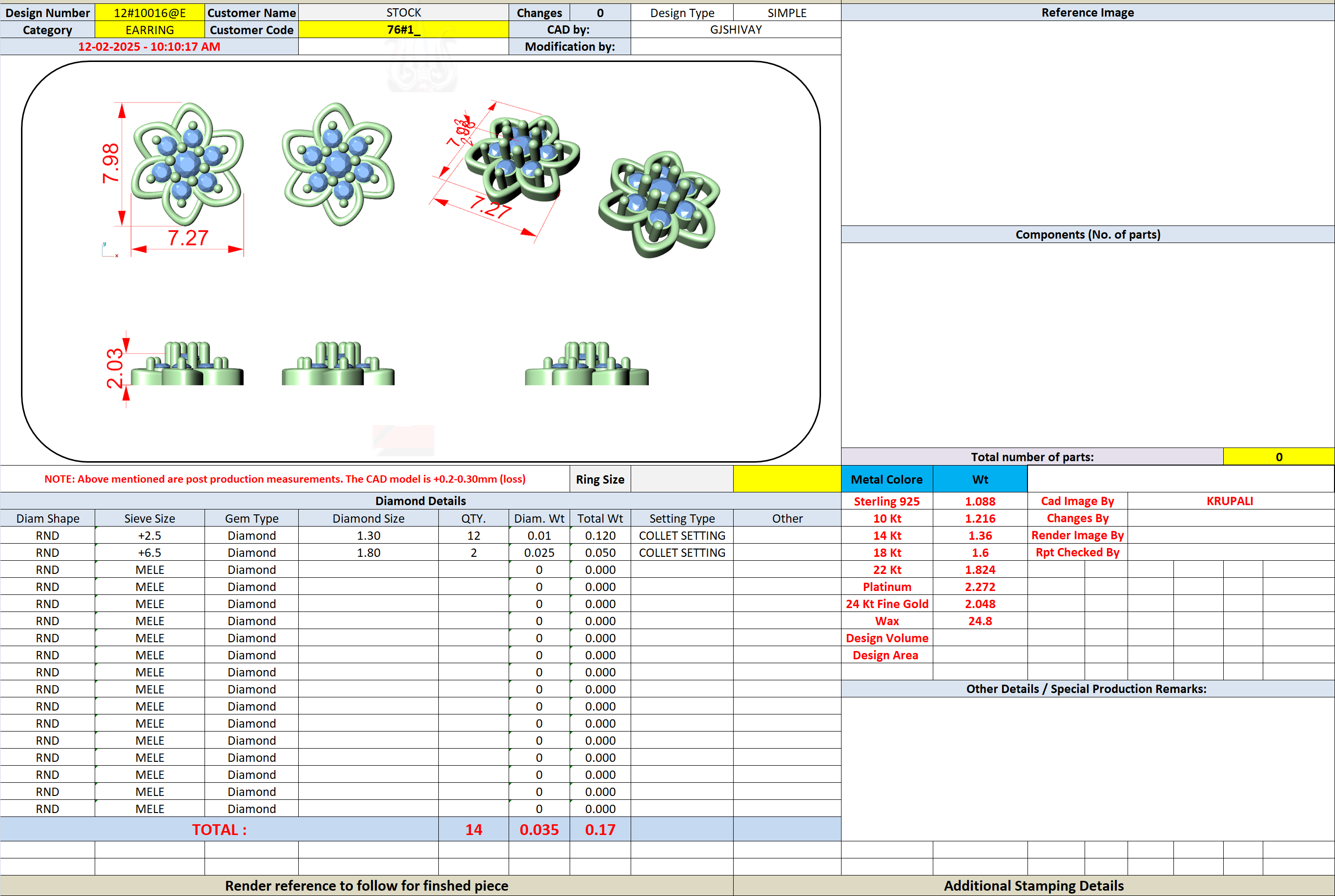Select the 7.27 width dimension label
1335x896 pixels.
coord(187,238)
